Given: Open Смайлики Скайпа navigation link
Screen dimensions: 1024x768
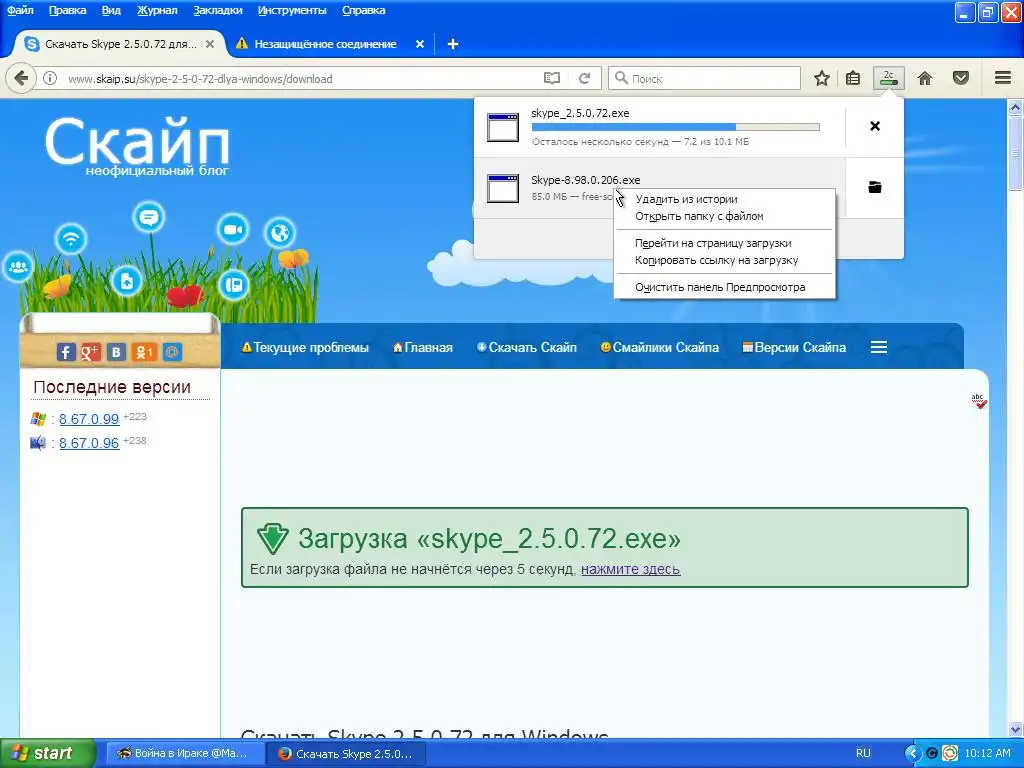Looking at the screenshot, I should point(660,347).
